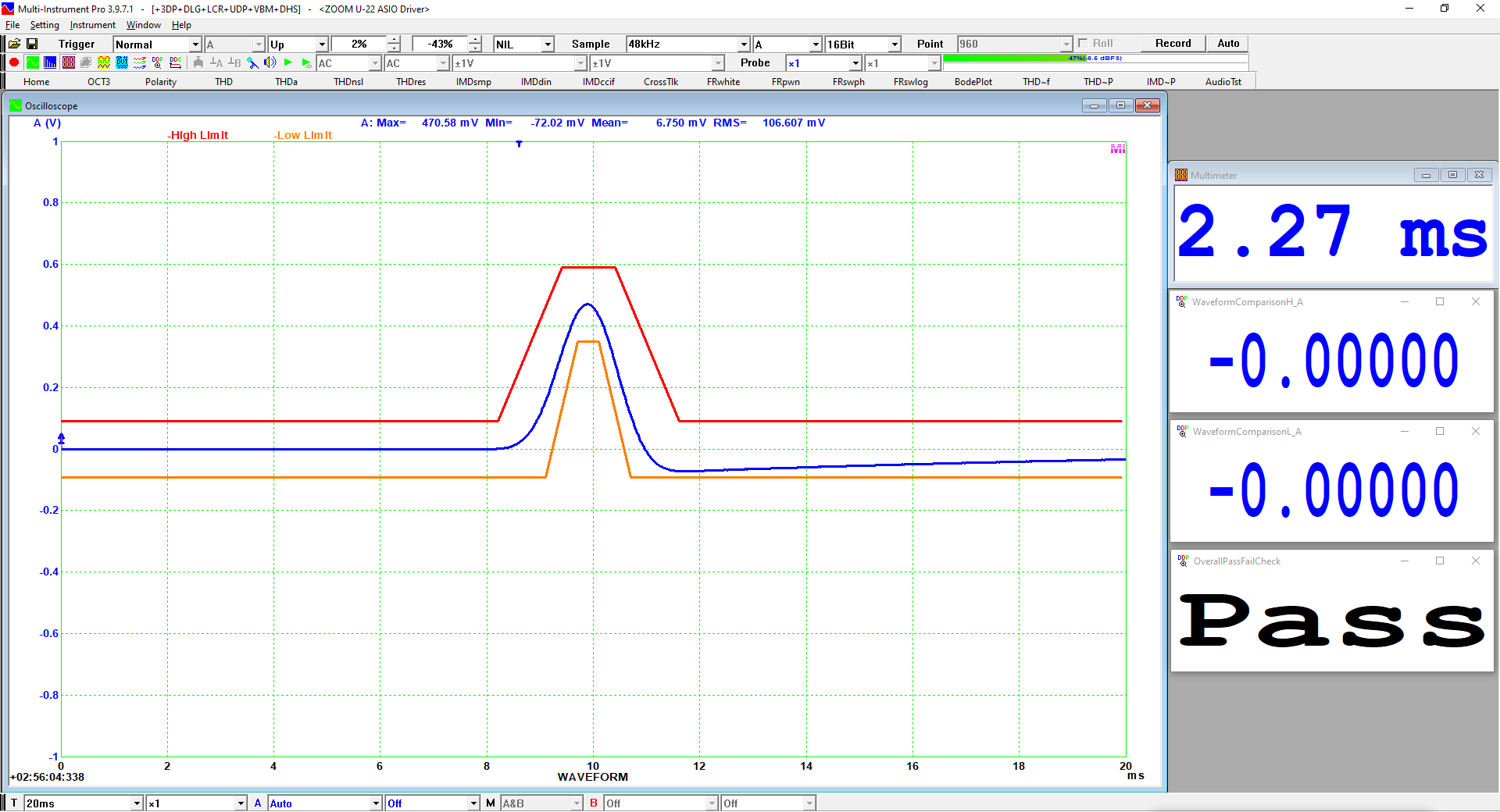Open the sampling channel A dropdown
Viewport: 1500px width, 812px height.
click(x=816, y=45)
